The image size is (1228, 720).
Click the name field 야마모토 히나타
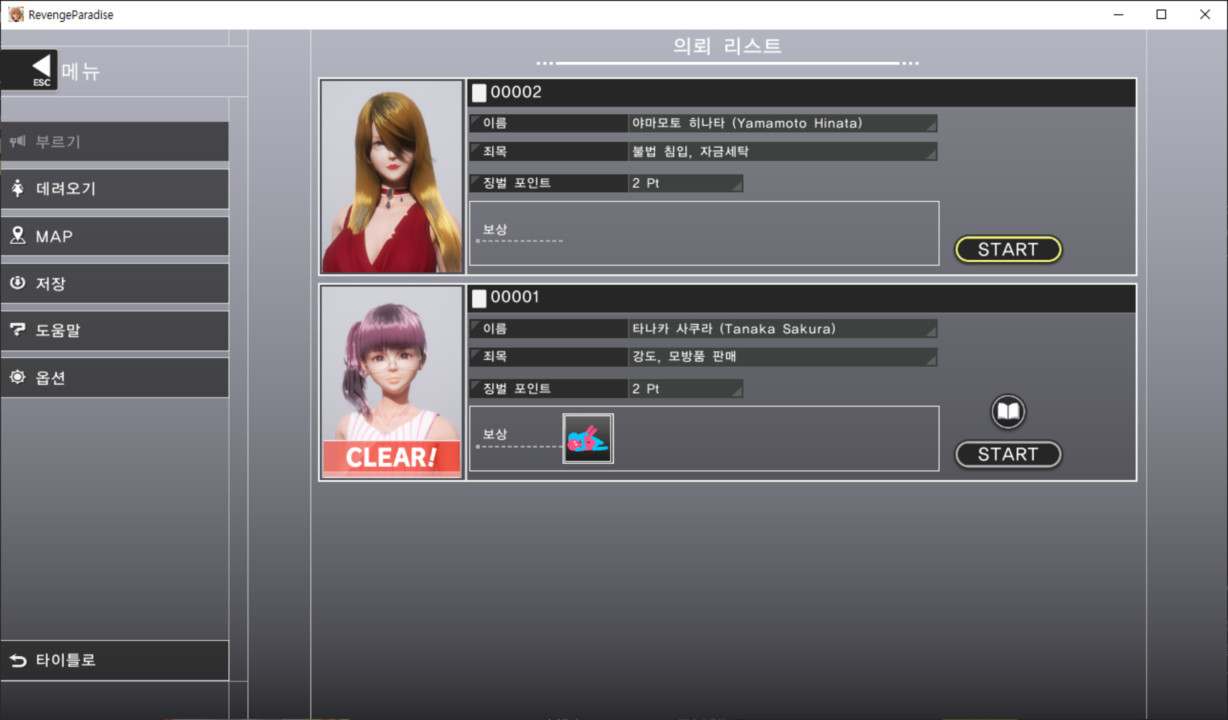tap(783, 123)
